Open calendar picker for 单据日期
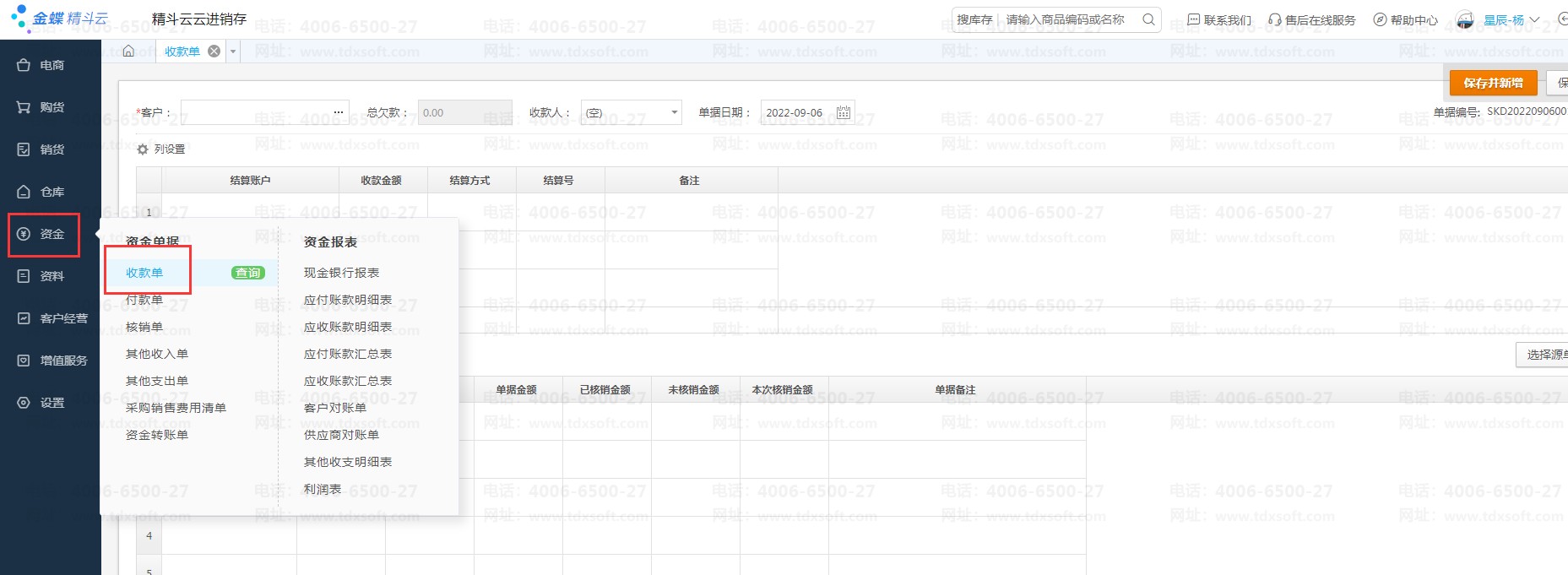Image resolution: width=1568 pixels, height=575 pixels. pyautogui.click(x=843, y=112)
